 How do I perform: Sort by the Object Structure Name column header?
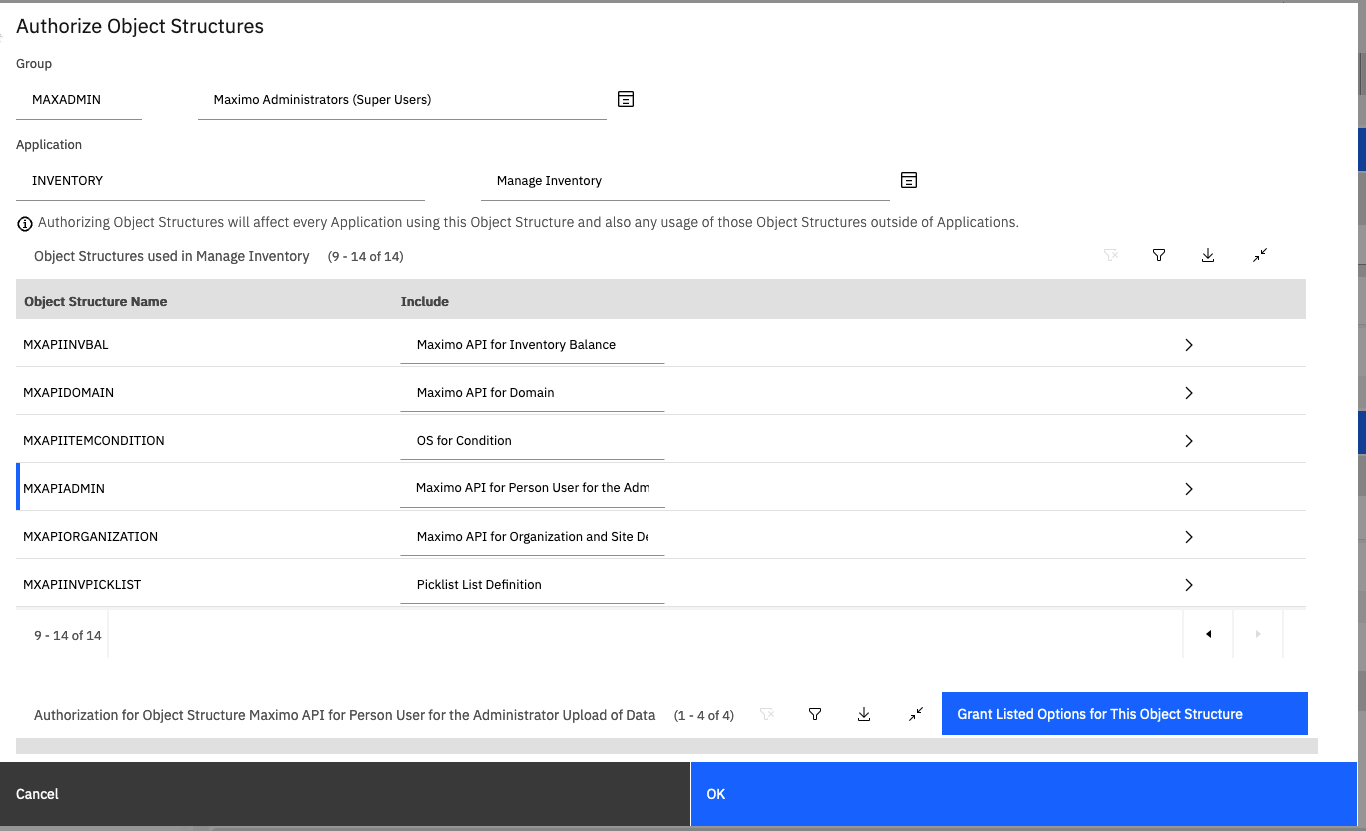tap(96, 301)
